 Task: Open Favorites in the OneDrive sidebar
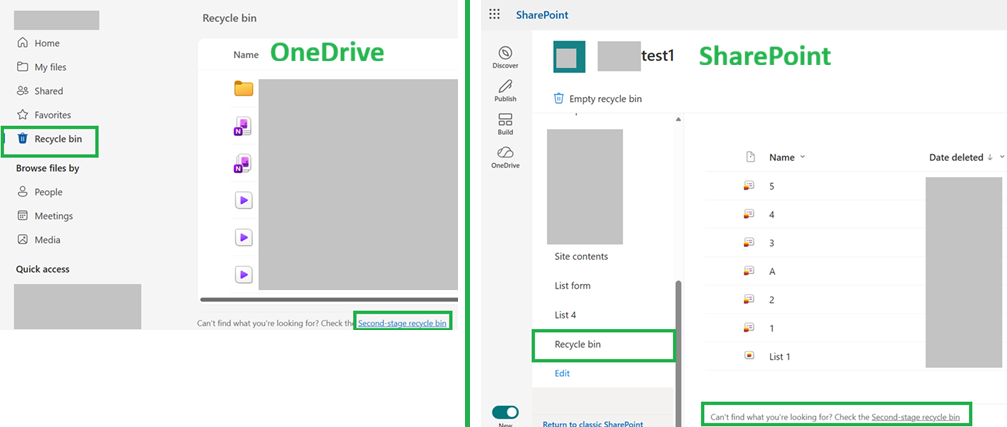tap(44, 115)
